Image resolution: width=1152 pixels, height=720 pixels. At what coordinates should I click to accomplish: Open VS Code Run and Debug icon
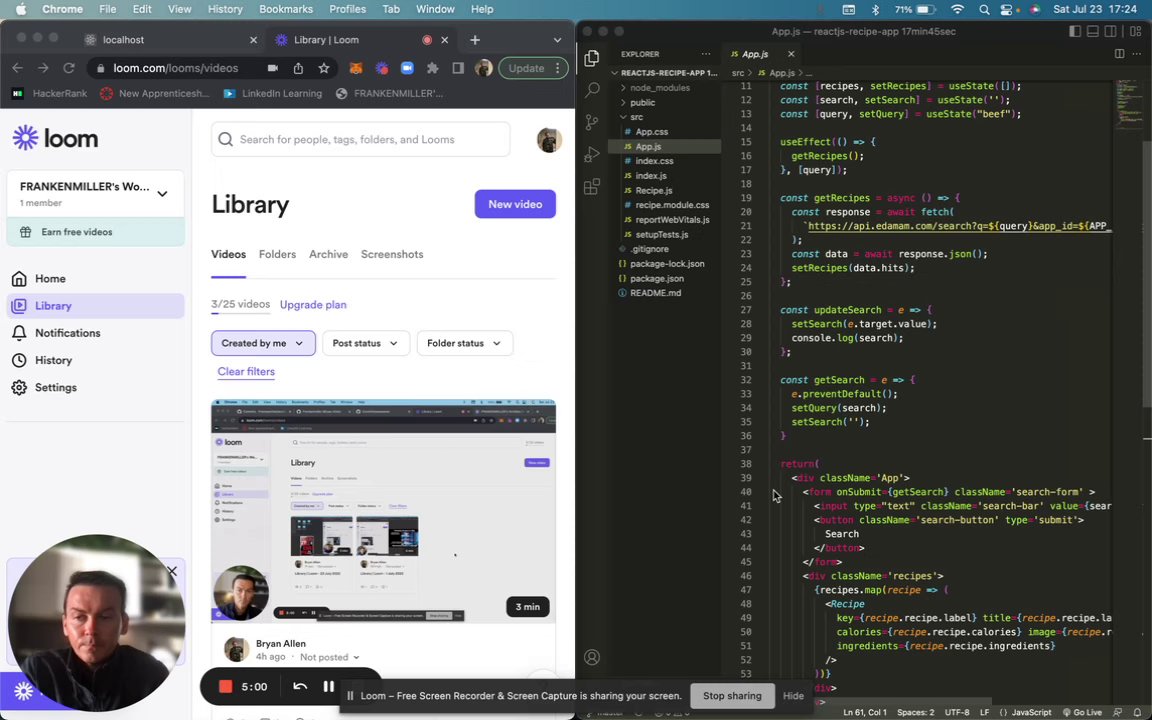click(x=591, y=154)
